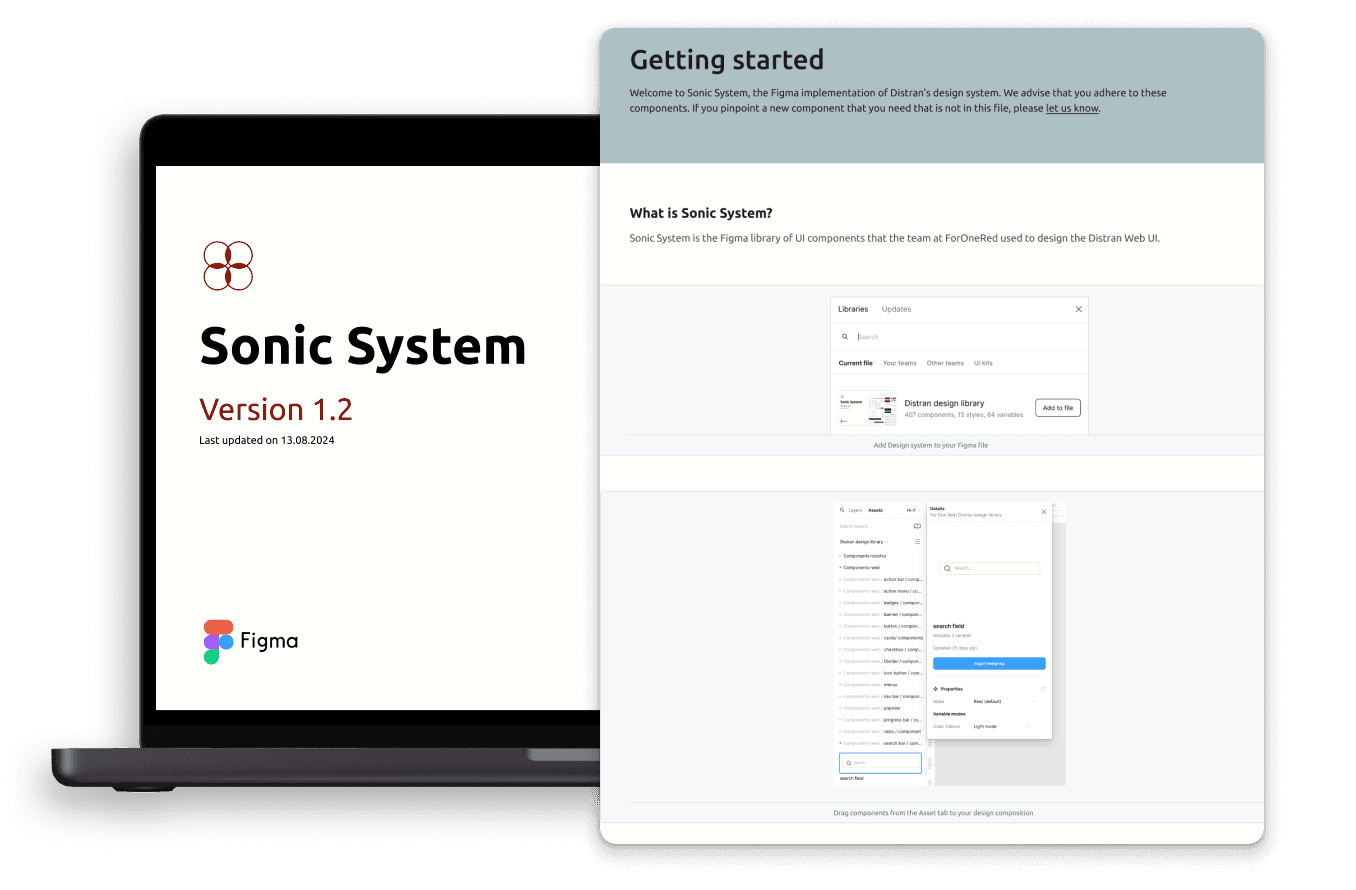The image size is (1356, 890).
Task: Expand the banner components row
Action: point(880,615)
